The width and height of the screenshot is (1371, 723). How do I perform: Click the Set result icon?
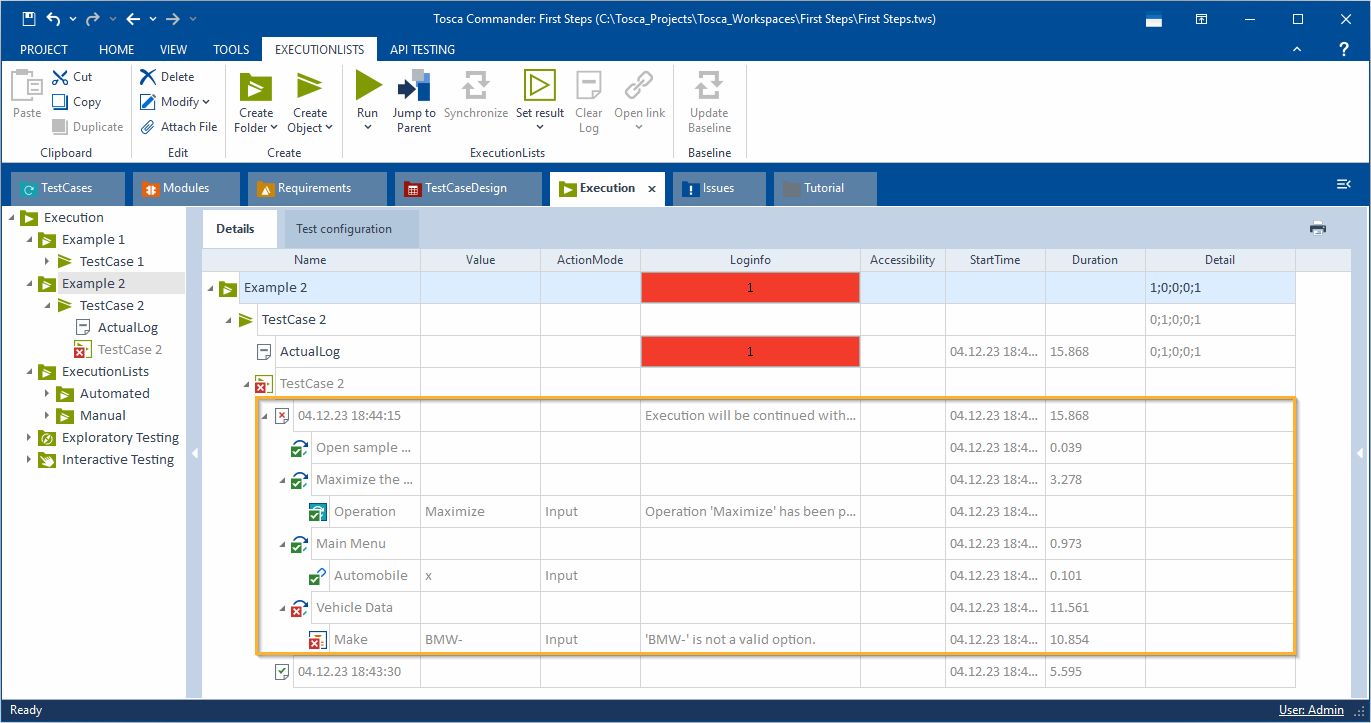coord(540,87)
